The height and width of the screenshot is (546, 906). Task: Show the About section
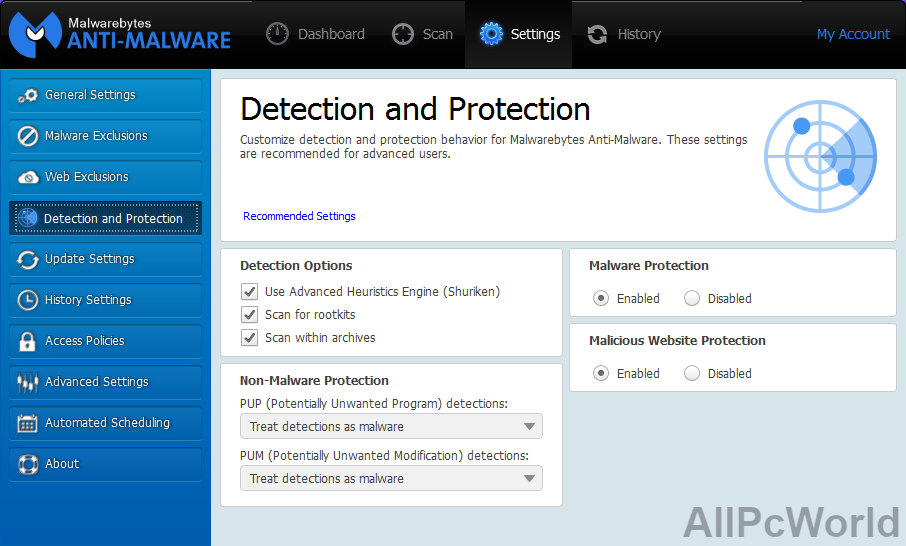point(106,465)
